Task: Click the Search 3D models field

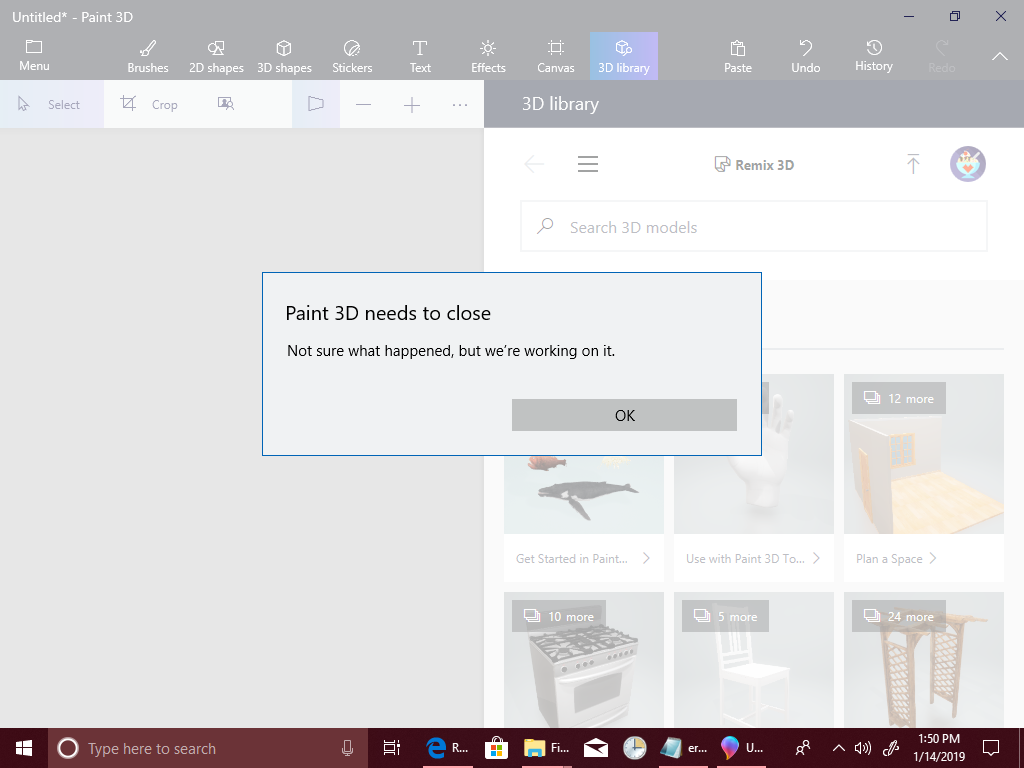Action: pyautogui.click(x=754, y=227)
